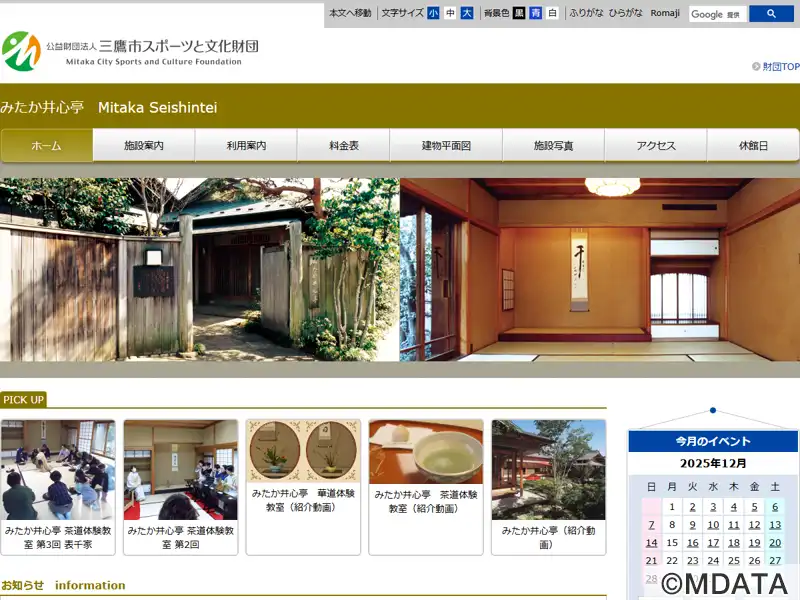Open 茶道体験教室 第2回 card
This screenshot has width=800, height=600.
coord(181,487)
